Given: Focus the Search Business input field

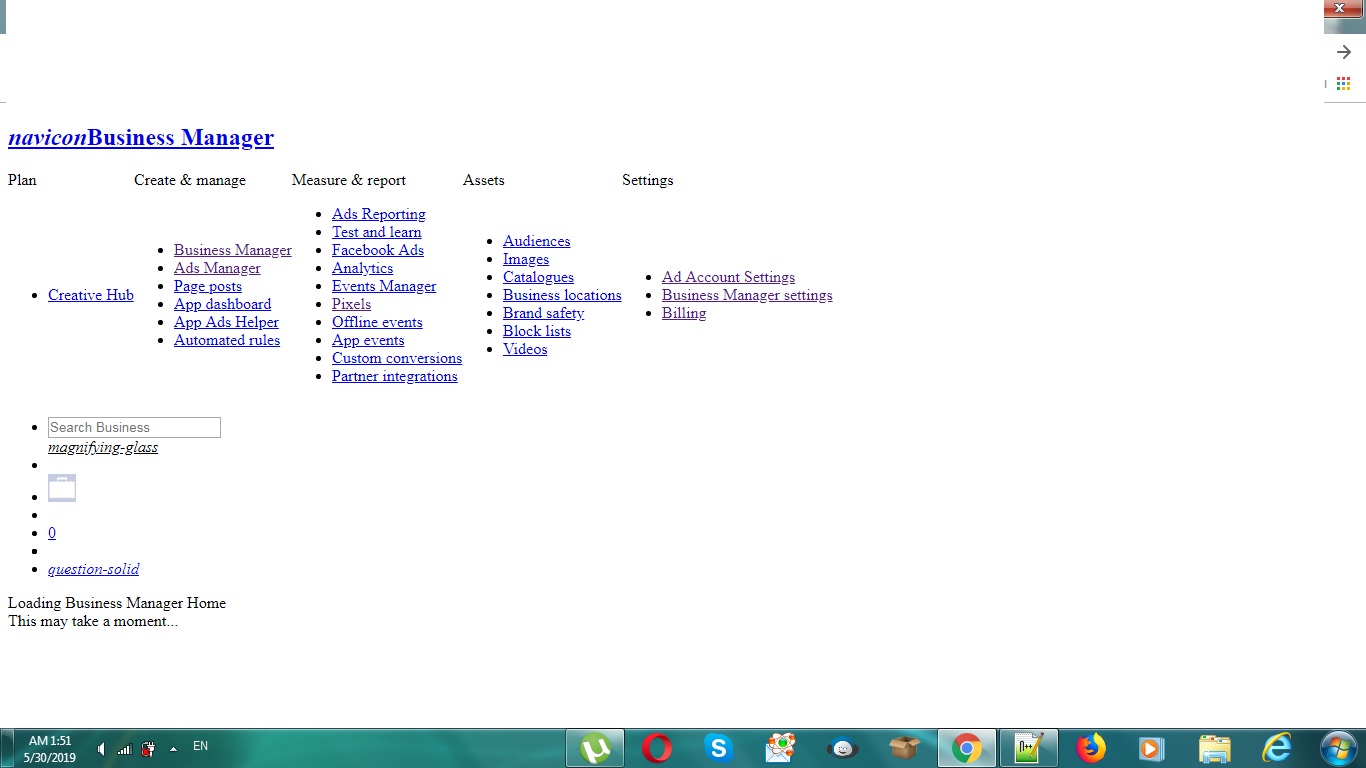Looking at the screenshot, I should coord(134,427).
